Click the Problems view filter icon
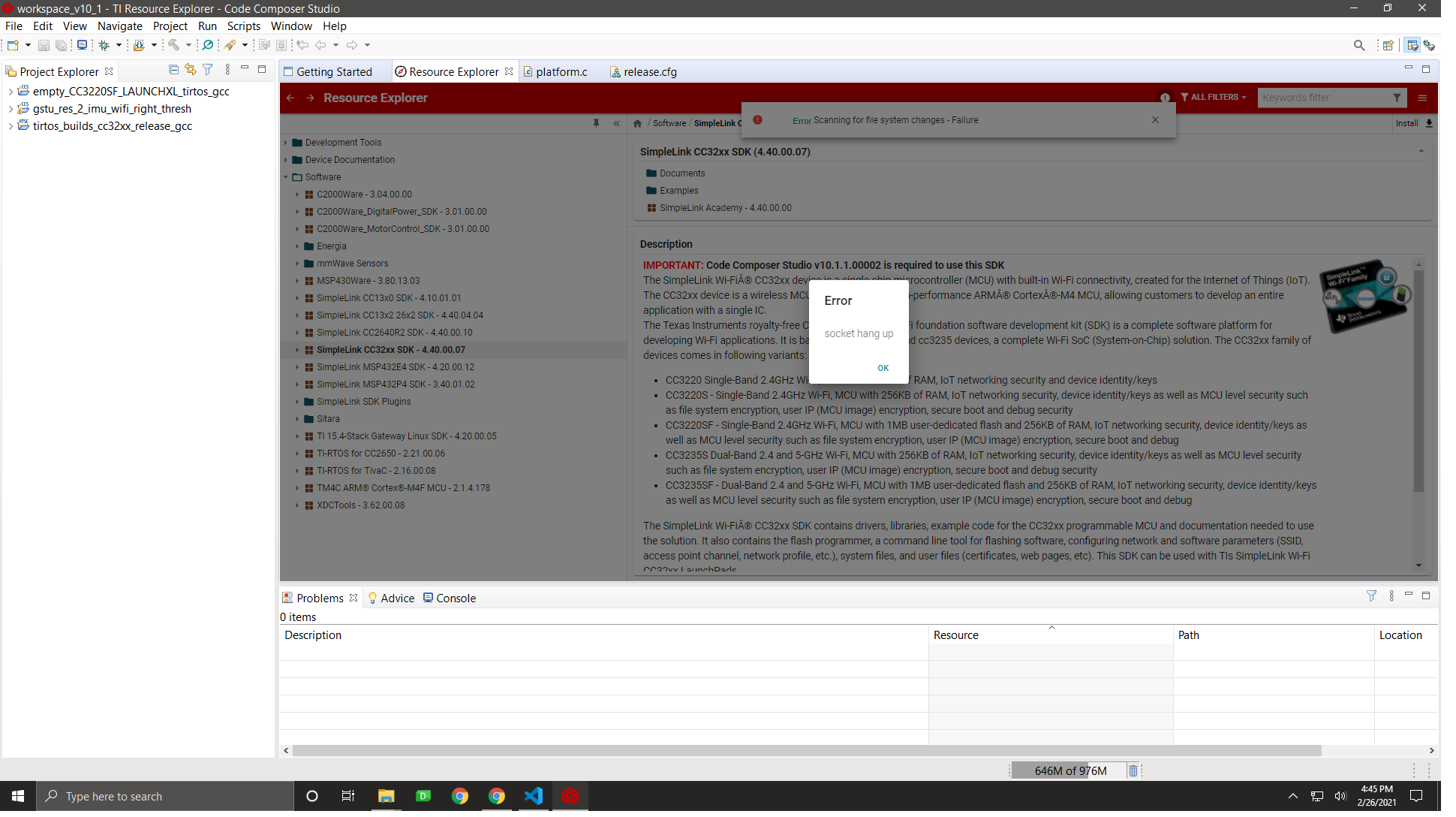1456x817 pixels. [x=1371, y=596]
